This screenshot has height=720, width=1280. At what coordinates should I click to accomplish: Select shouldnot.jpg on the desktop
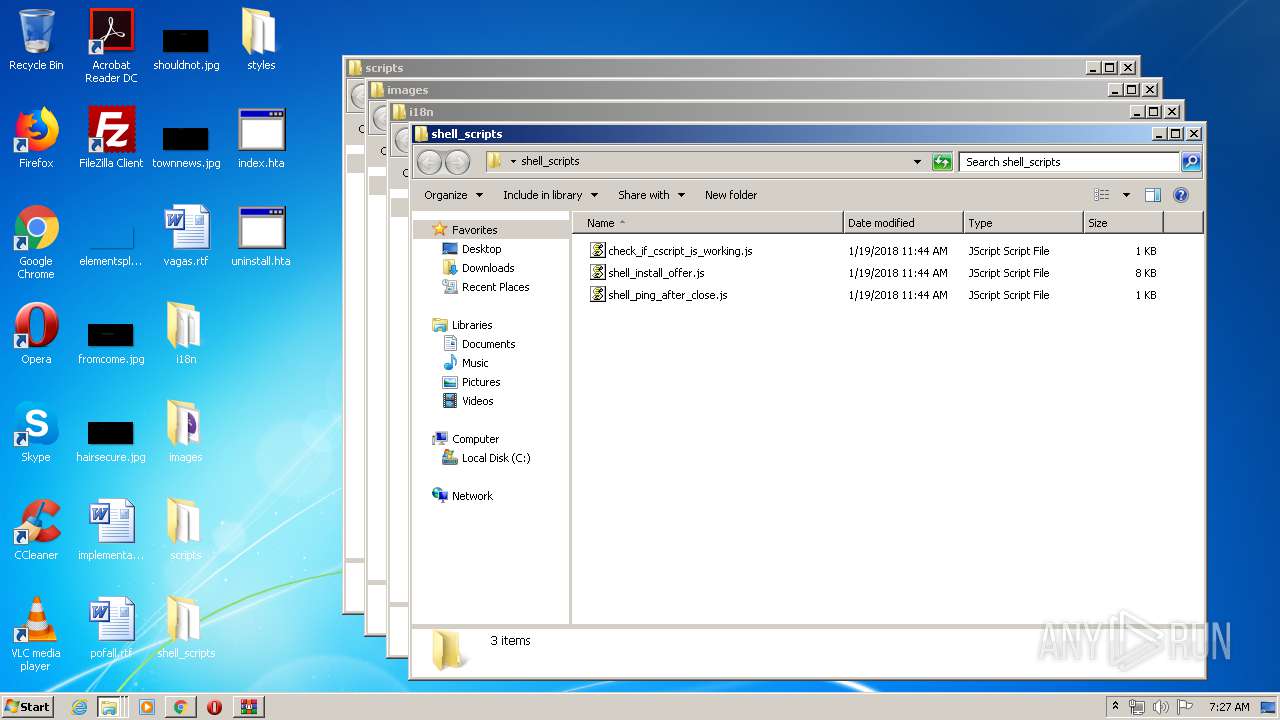click(186, 46)
